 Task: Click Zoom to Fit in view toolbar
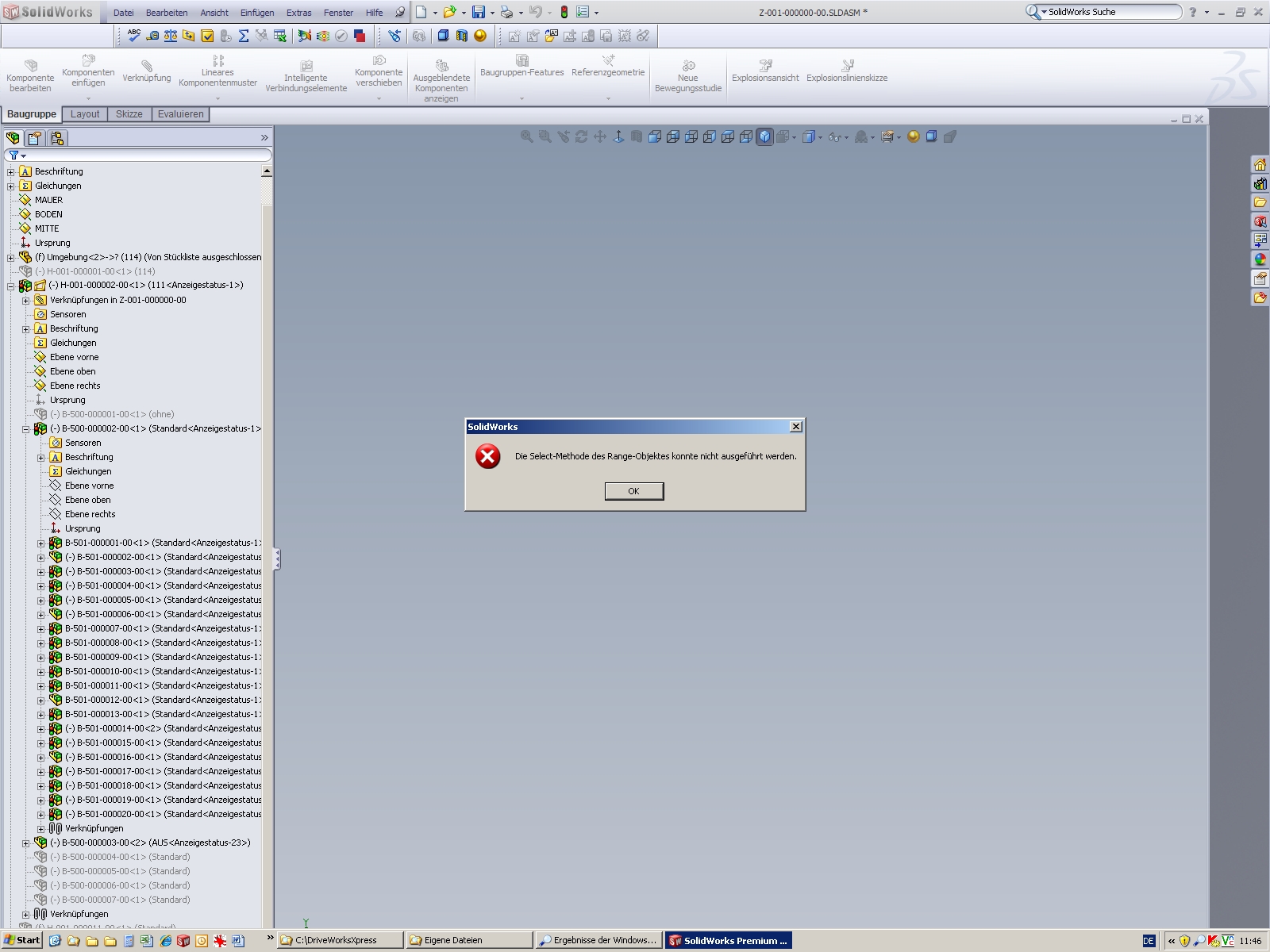click(527, 136)
